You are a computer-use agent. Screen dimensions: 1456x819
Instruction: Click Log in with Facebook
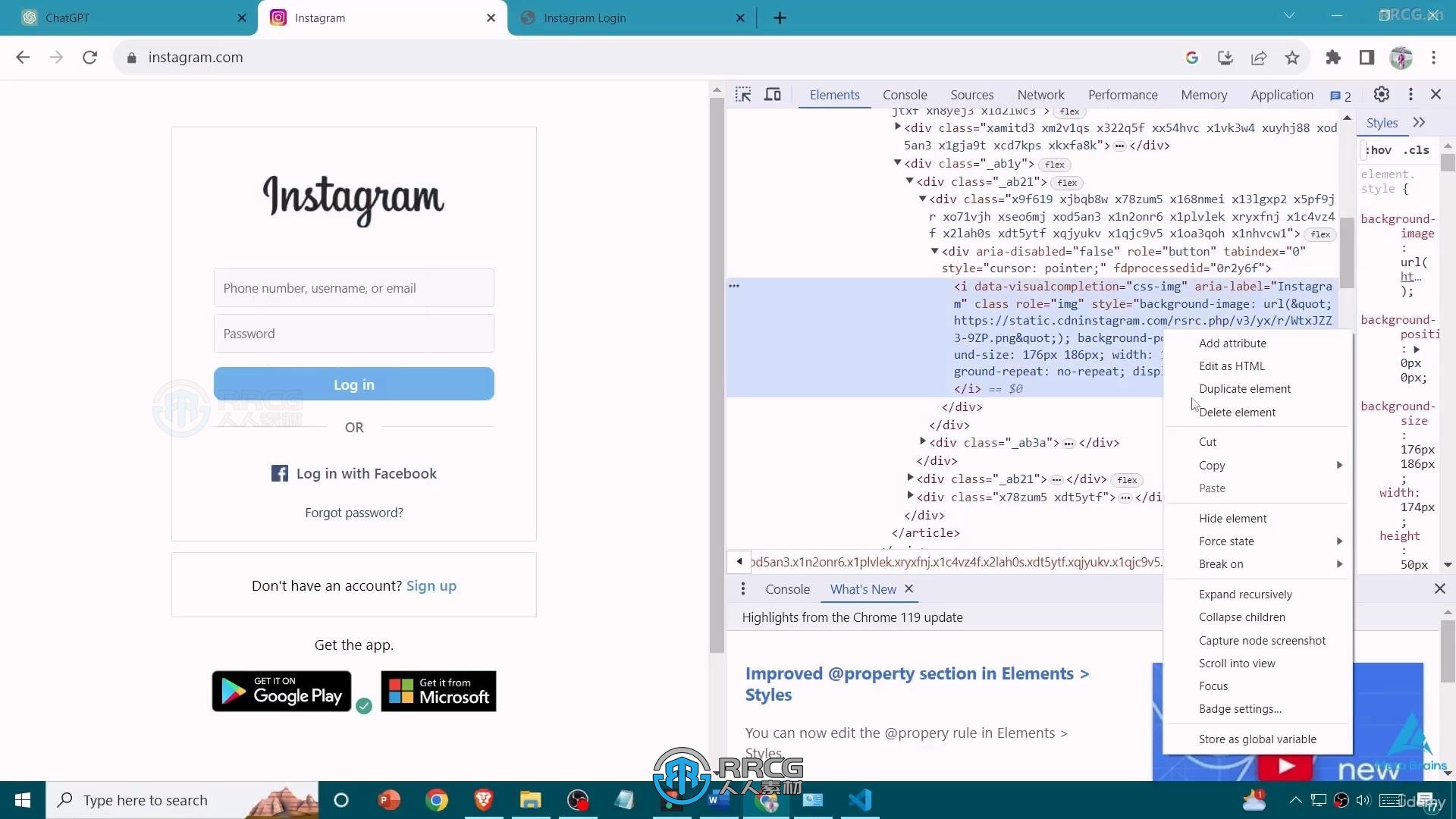coord(354,473)
